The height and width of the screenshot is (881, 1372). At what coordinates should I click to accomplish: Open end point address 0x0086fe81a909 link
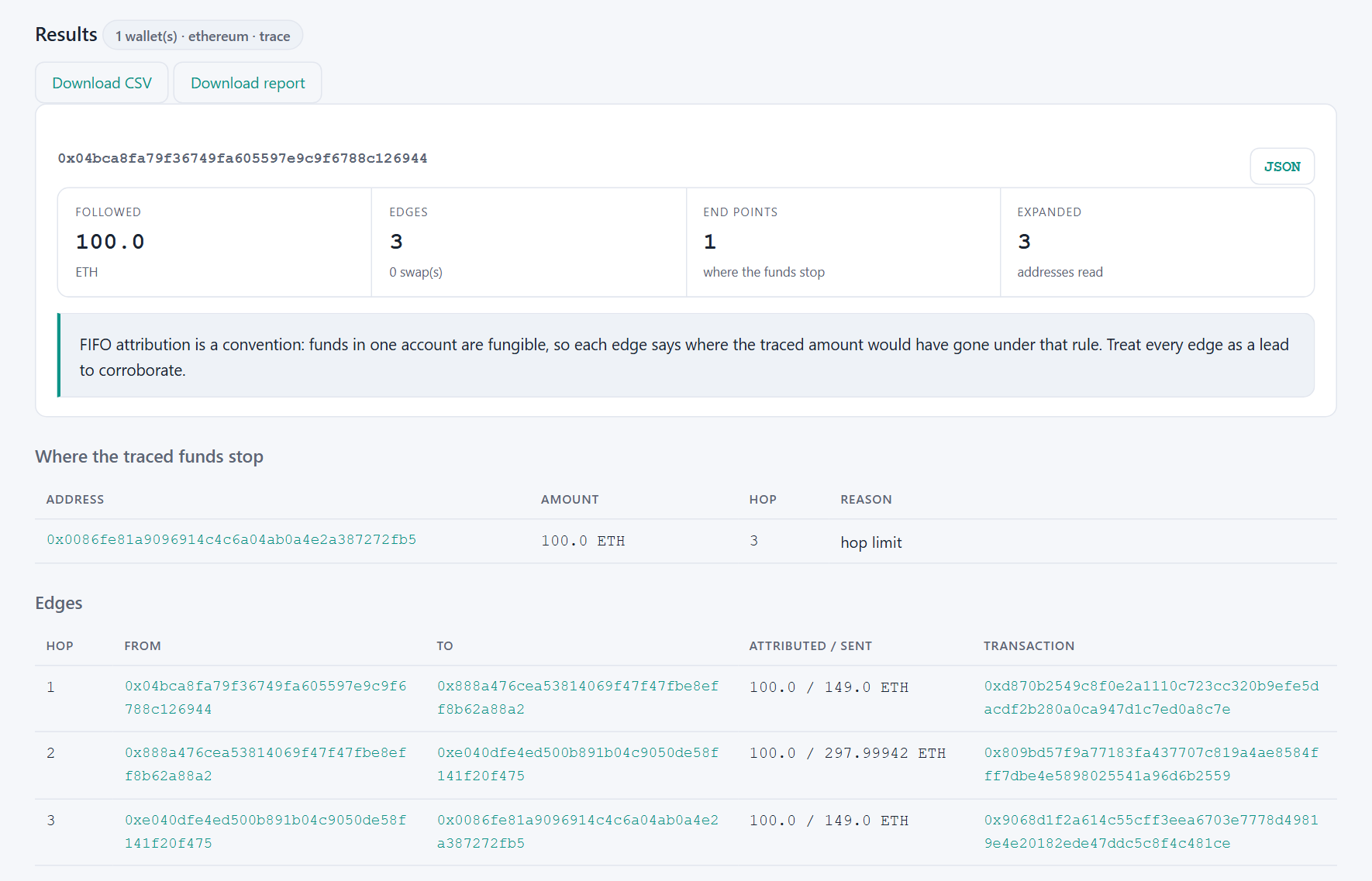click(x=232, y=539)
